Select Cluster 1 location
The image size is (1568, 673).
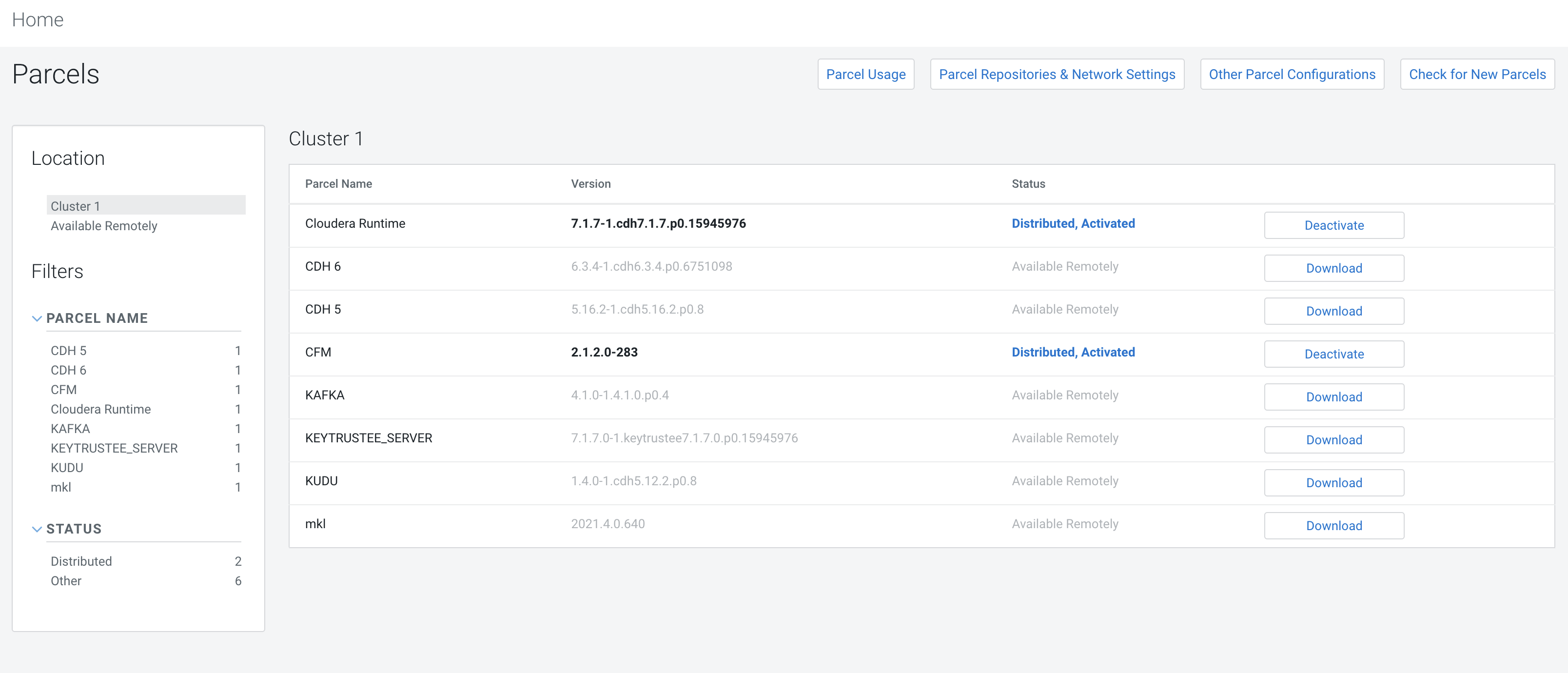click(x=76, y=206)
